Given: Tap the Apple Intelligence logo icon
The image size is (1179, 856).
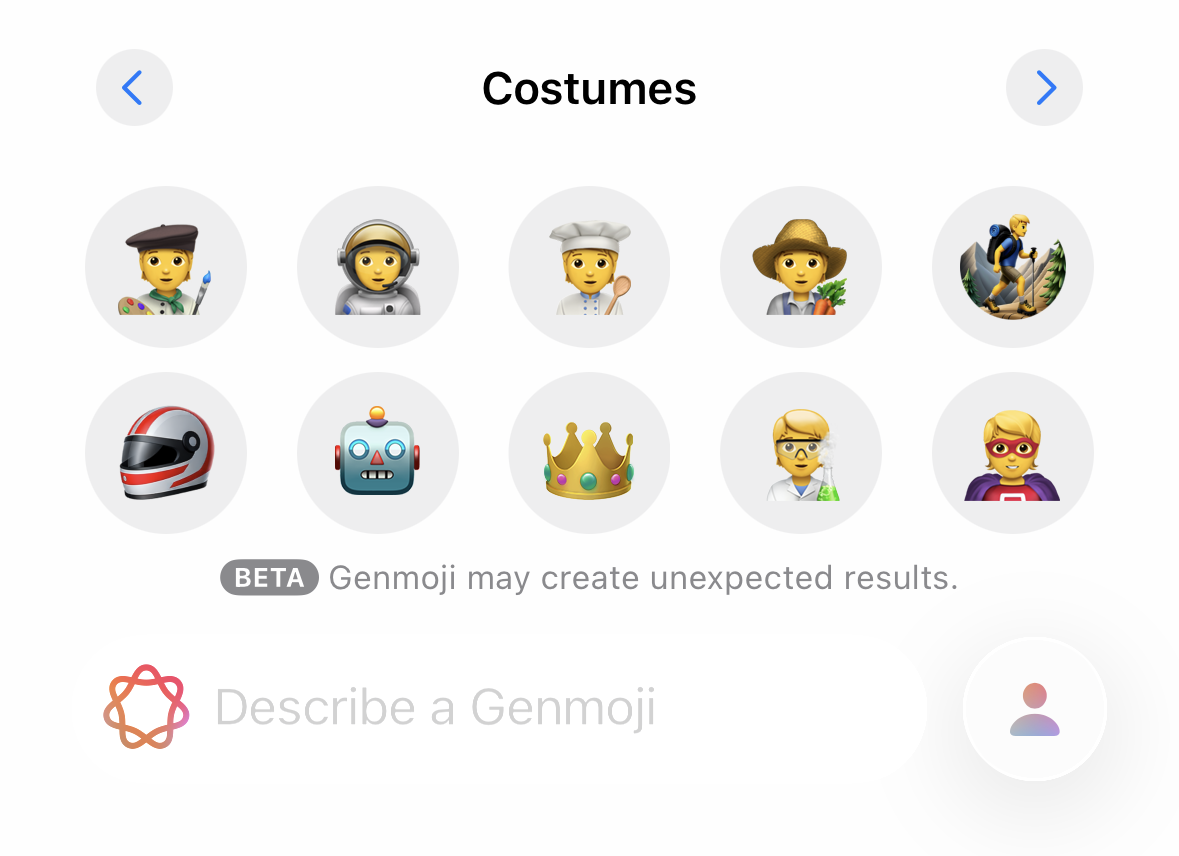Looking at the screenshot, I should 146,707.
